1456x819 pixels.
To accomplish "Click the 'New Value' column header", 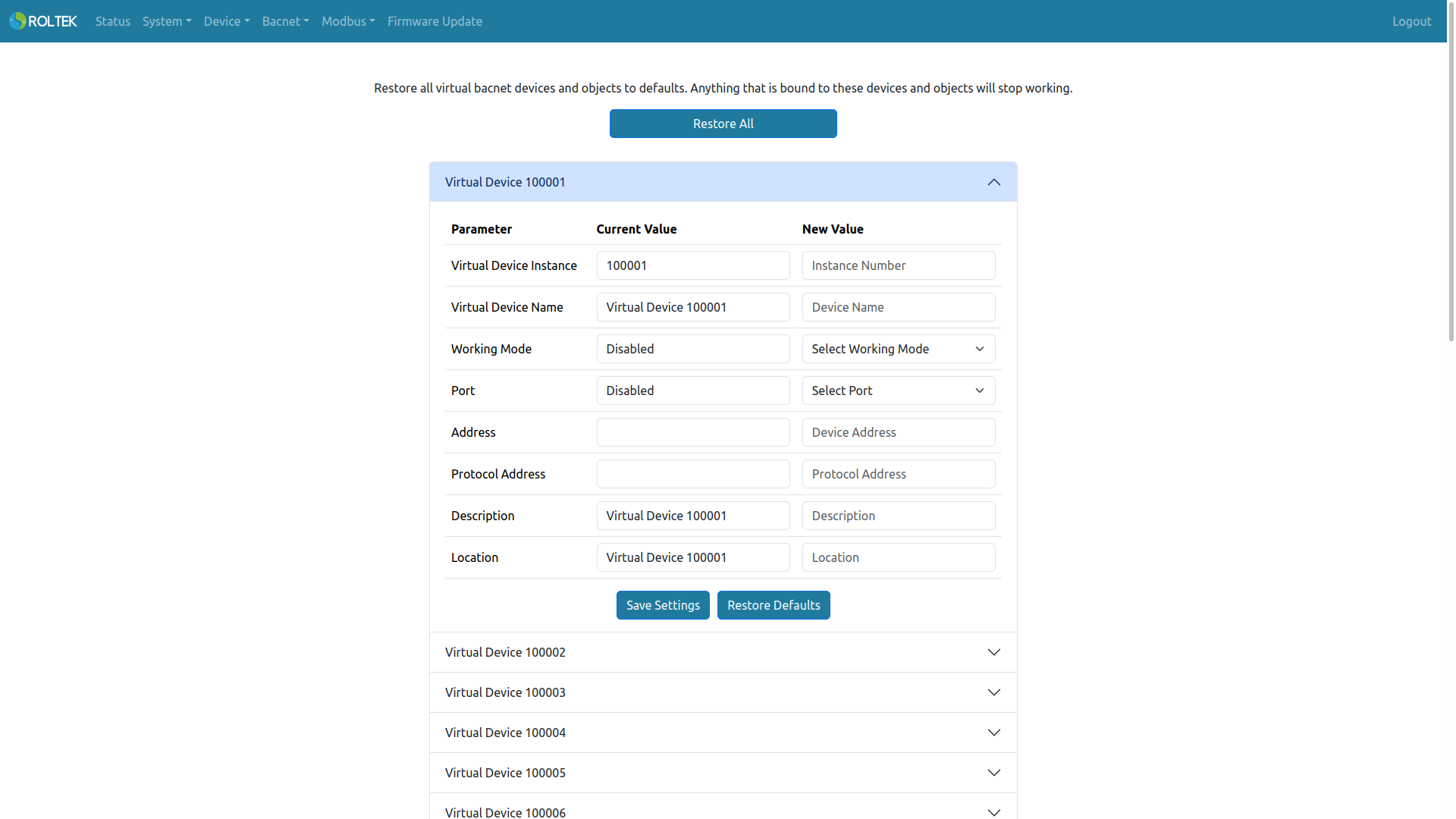I will [833, 229].
